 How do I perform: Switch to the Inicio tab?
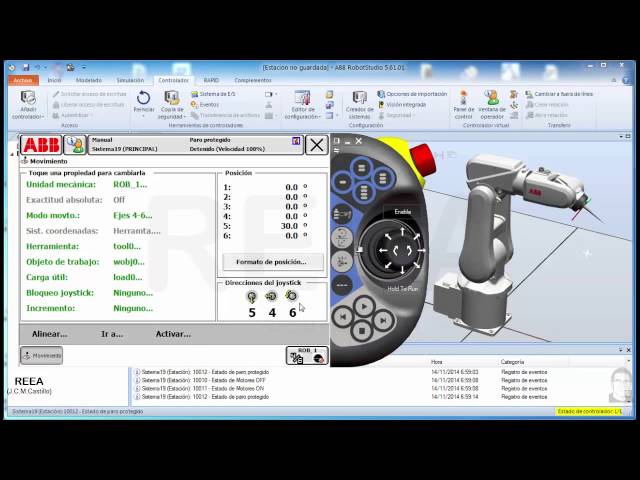coord(54,80)
